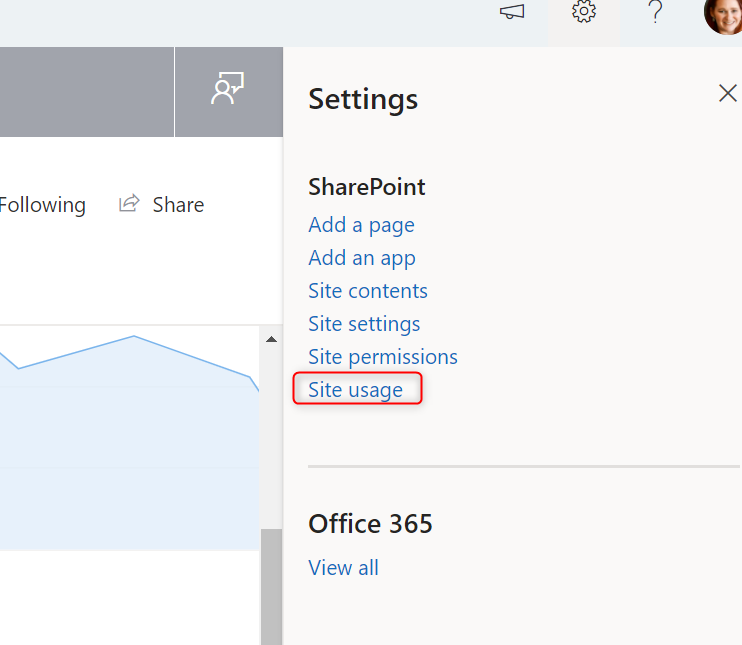Click View all under Office 365

343,568
